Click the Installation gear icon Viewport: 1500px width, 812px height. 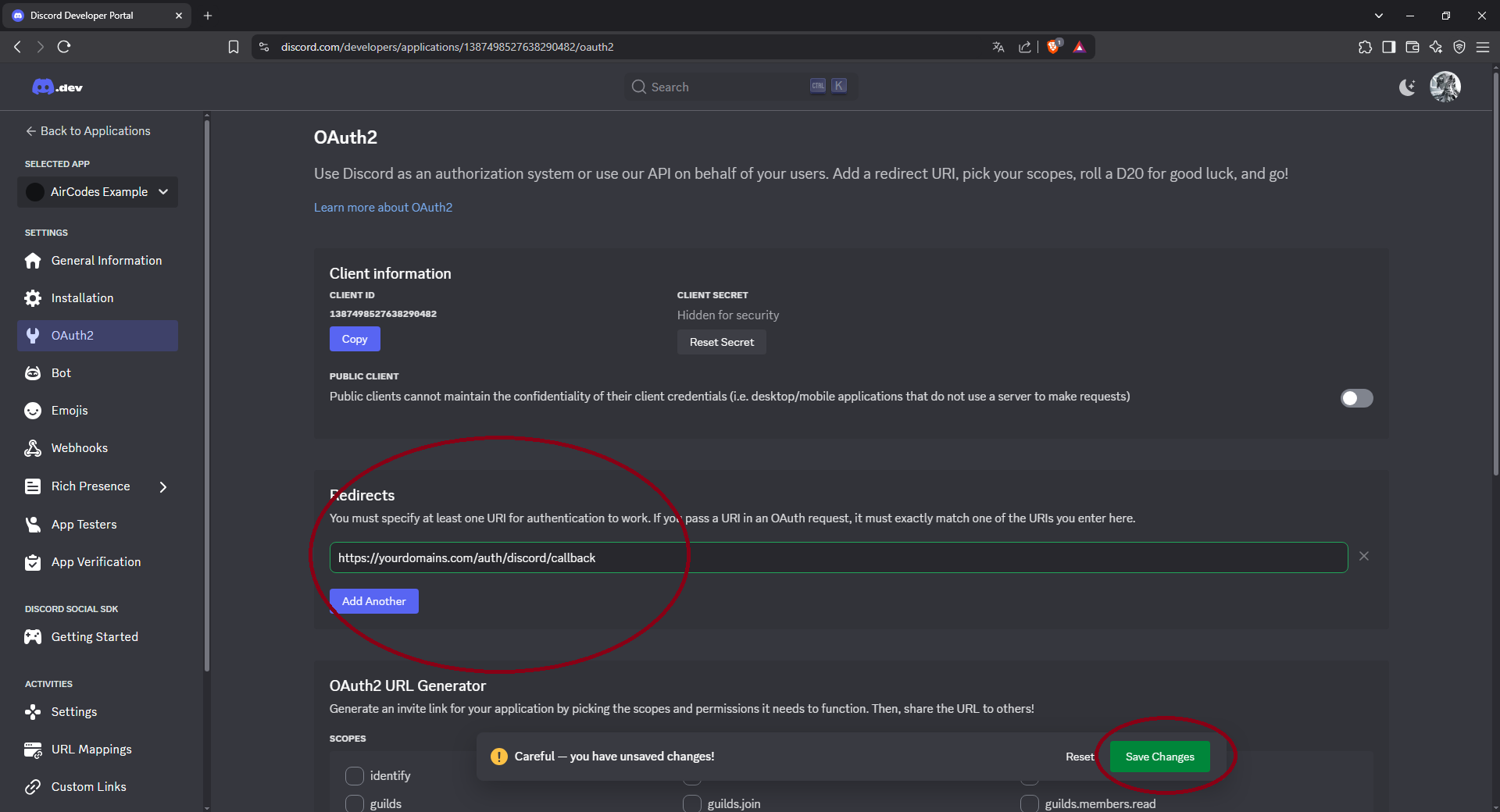tap(33, 298)
